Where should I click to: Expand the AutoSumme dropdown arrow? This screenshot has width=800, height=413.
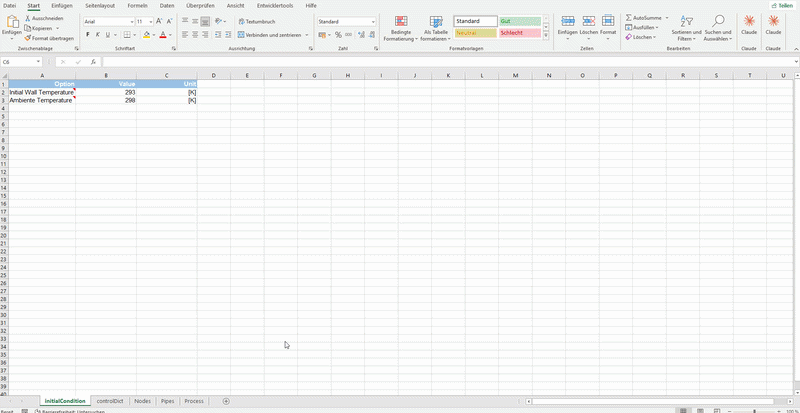tap(666, 18)
